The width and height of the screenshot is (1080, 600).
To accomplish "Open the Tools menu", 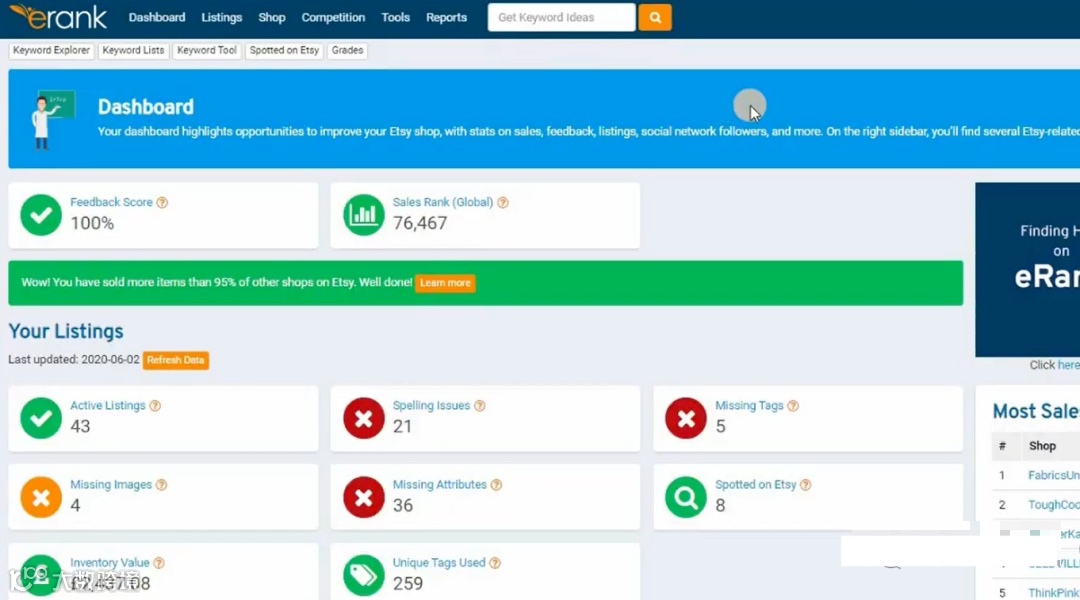I will point(395,17).
